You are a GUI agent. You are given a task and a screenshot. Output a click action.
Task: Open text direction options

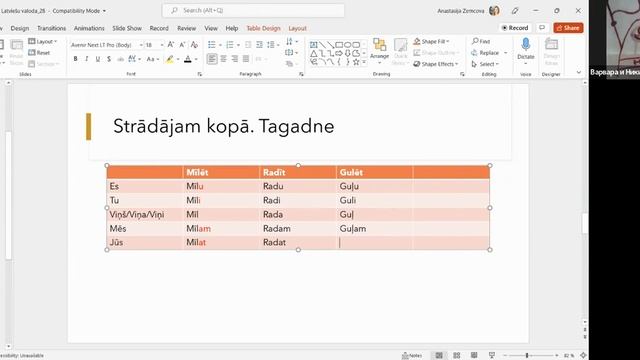click(x=291, y=42)
